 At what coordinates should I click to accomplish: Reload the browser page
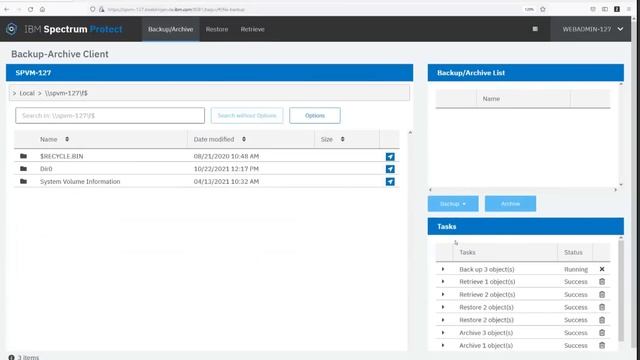pos(31,9)
